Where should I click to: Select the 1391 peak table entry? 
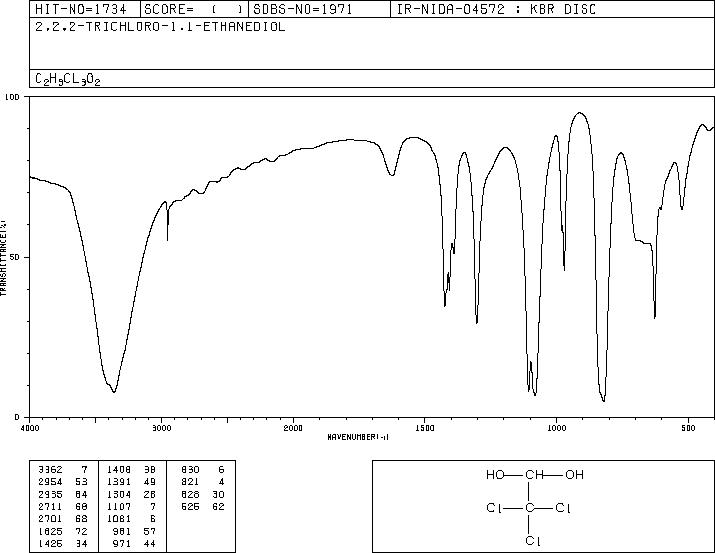pyautogui.click(x=131, y=482)
